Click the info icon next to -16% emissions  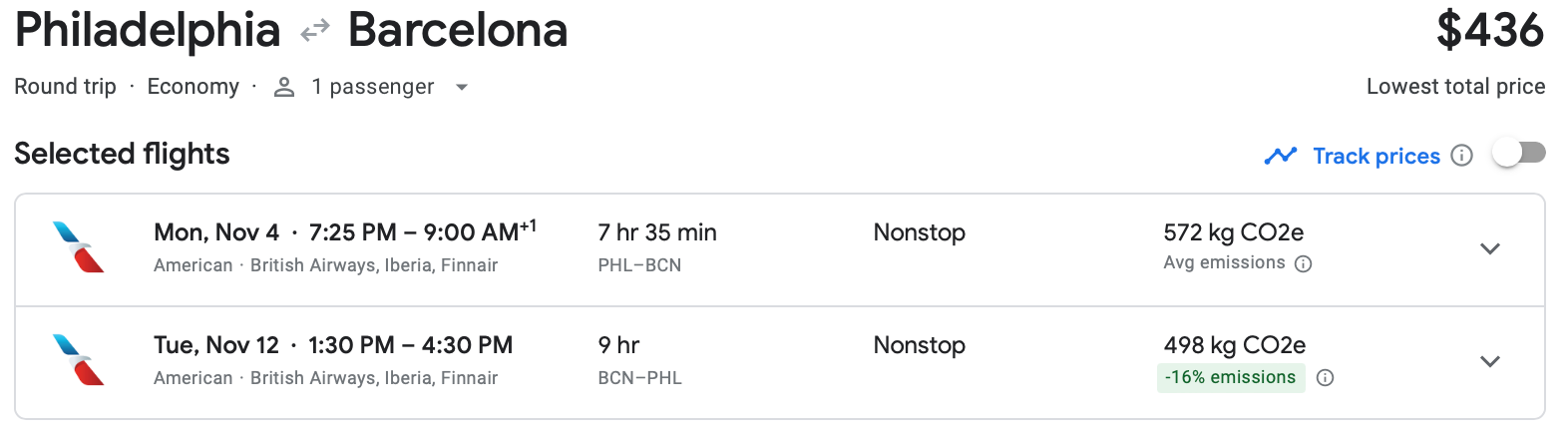pos(1325,378)
